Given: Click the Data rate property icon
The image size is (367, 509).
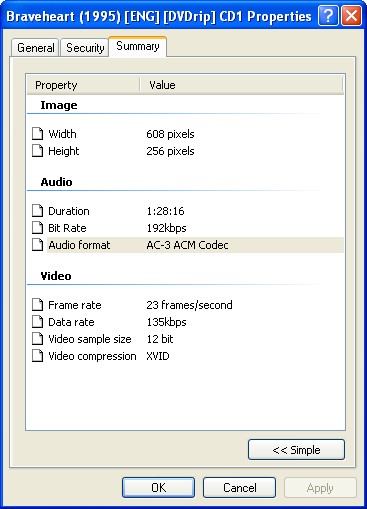Looking at the screenshot, I should [x=37, y=322].
